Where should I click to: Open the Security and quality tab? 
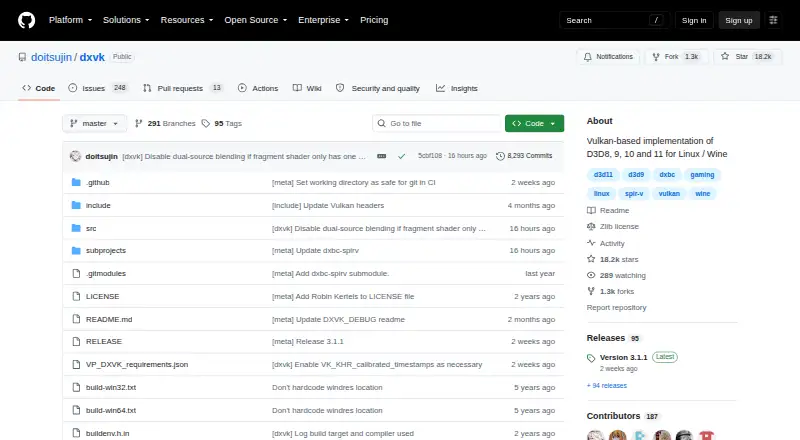378,88
